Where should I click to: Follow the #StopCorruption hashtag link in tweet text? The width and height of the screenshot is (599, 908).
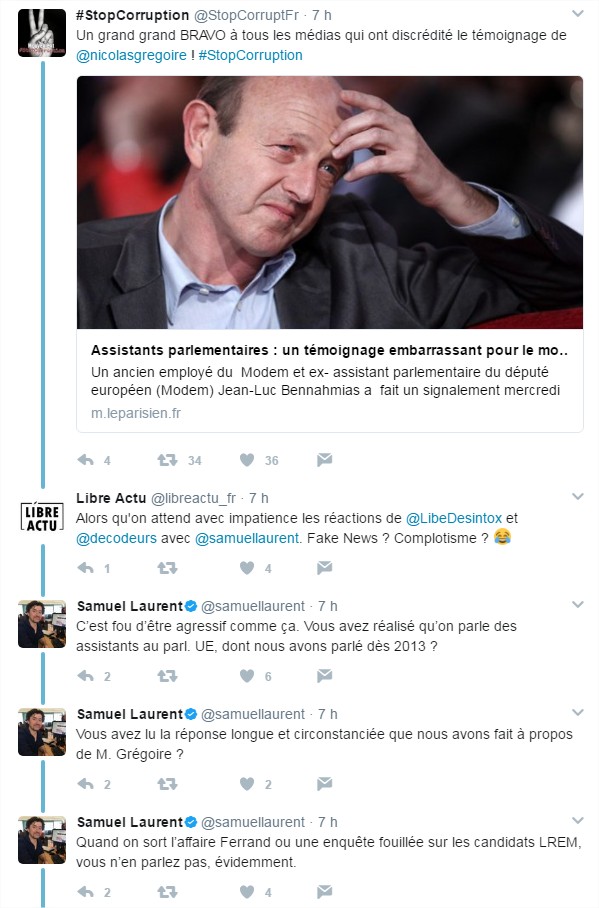tap(250, 56)
